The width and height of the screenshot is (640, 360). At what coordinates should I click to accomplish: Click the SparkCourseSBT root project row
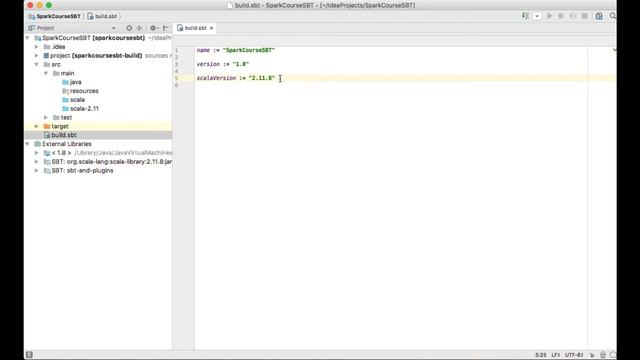coord(98,38)
